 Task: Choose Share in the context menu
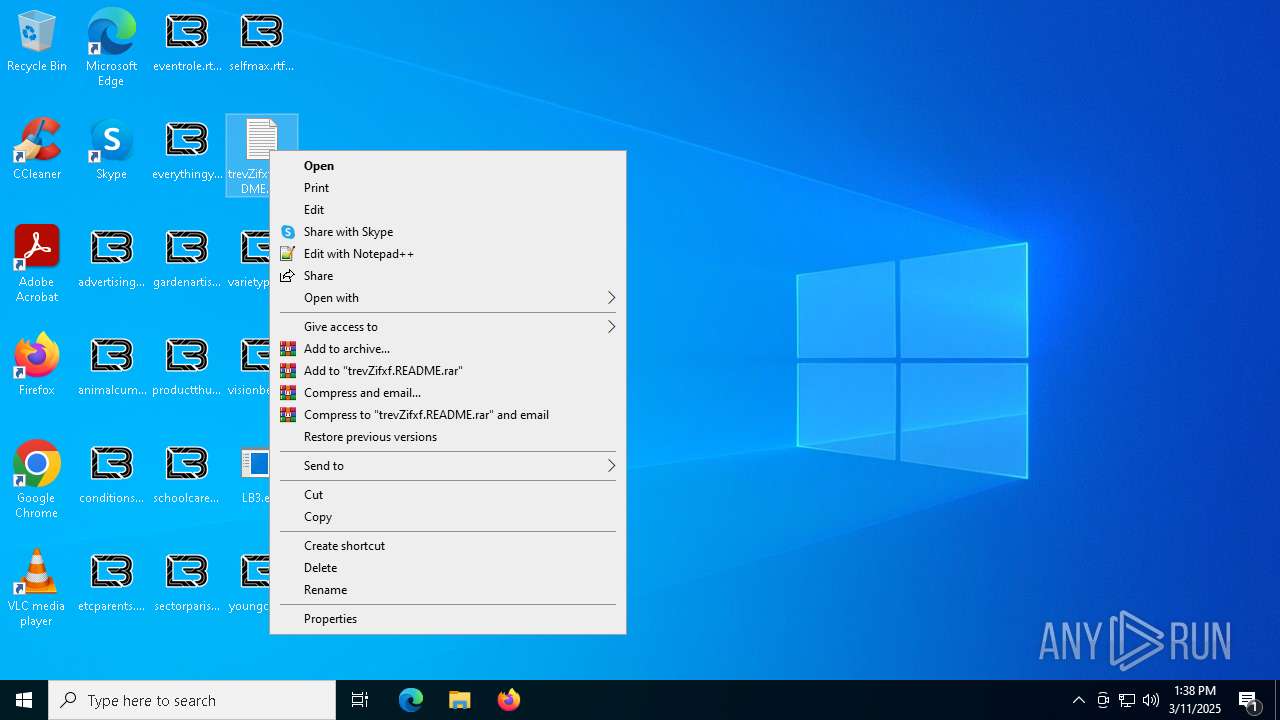(x=448, y=276)
